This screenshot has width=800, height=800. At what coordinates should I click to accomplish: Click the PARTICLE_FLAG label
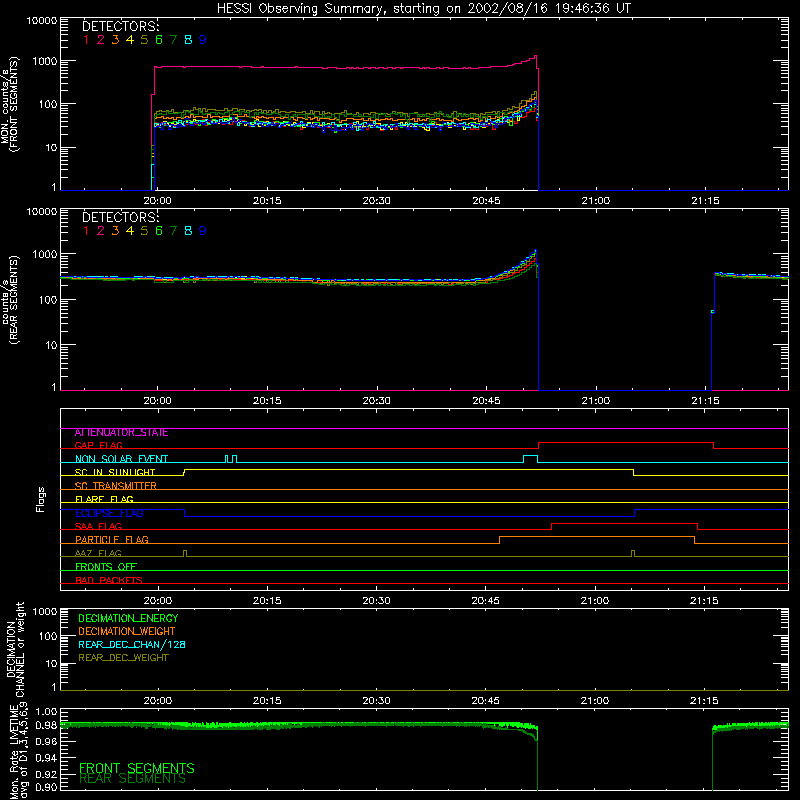(x=112, y=539)
